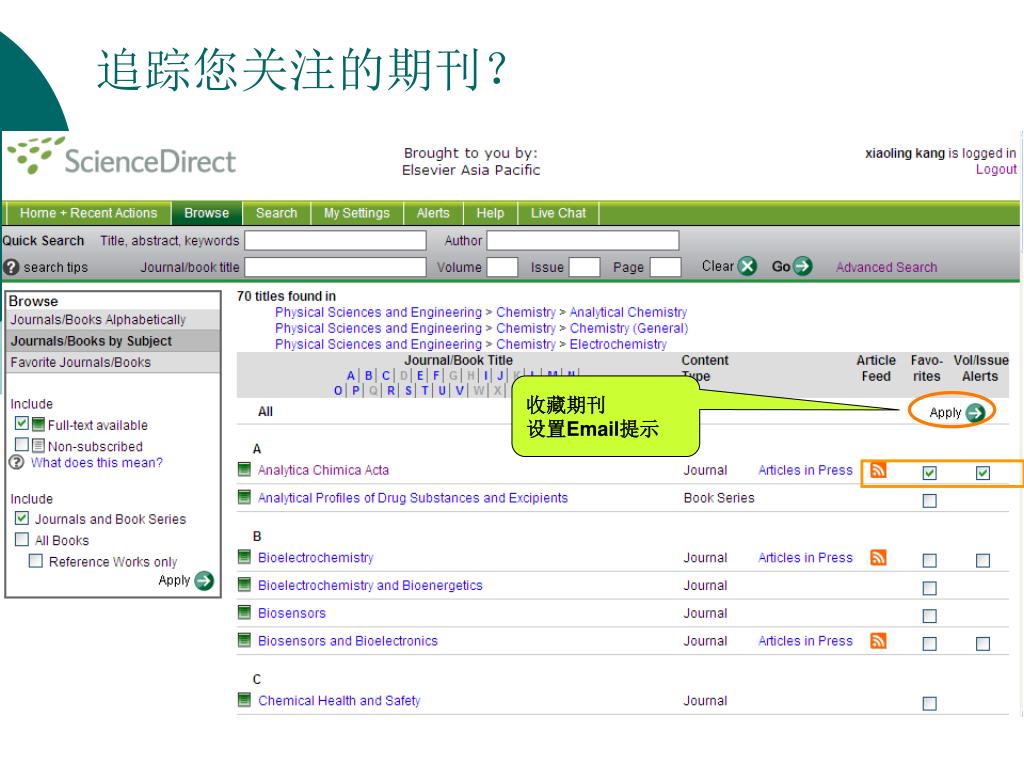This screenshot has height=768, width=1024.
Task: Click the green full-text available legend icon
Action: [x=39, y=425]
